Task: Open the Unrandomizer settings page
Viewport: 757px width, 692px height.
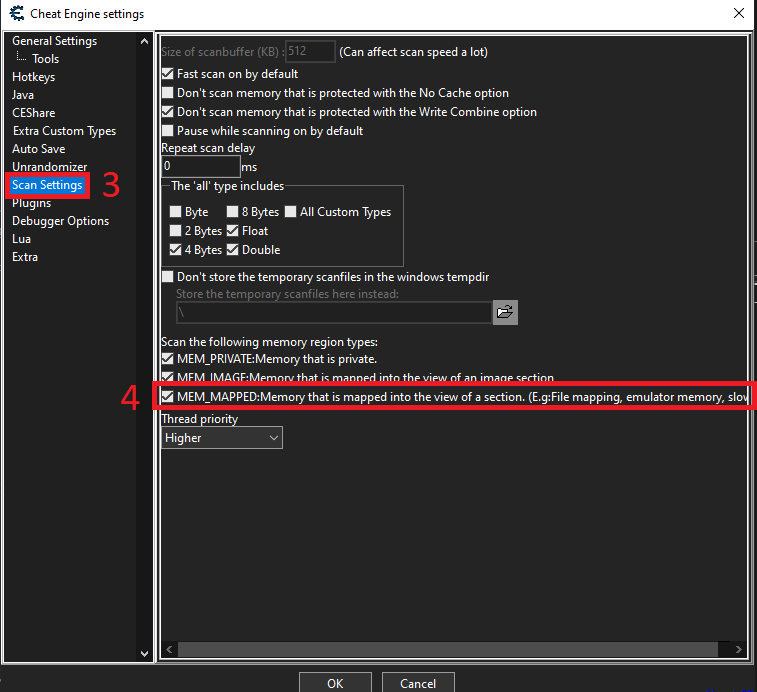Action: point(50,167)
